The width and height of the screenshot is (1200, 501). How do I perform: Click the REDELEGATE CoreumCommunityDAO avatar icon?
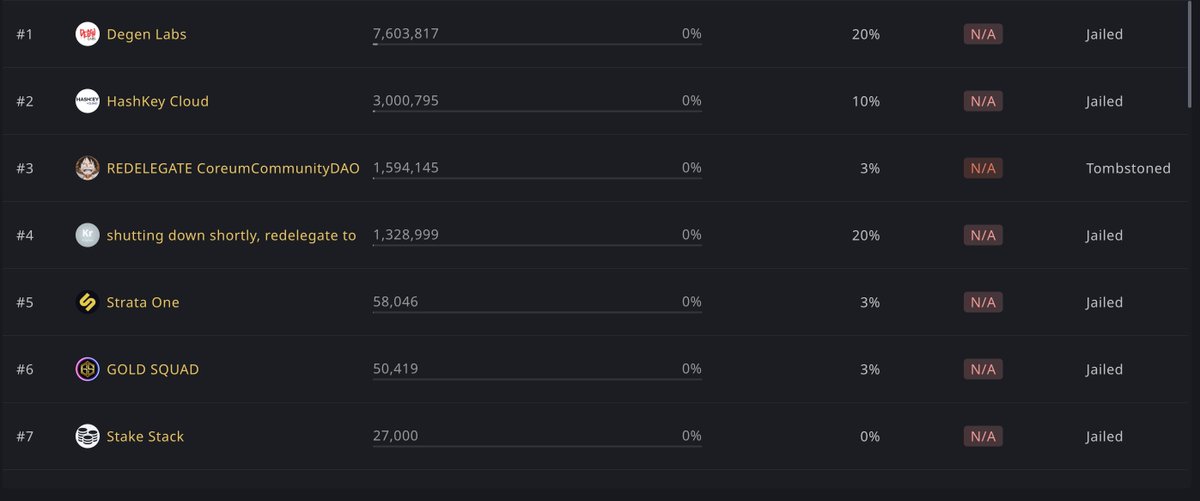87,168
